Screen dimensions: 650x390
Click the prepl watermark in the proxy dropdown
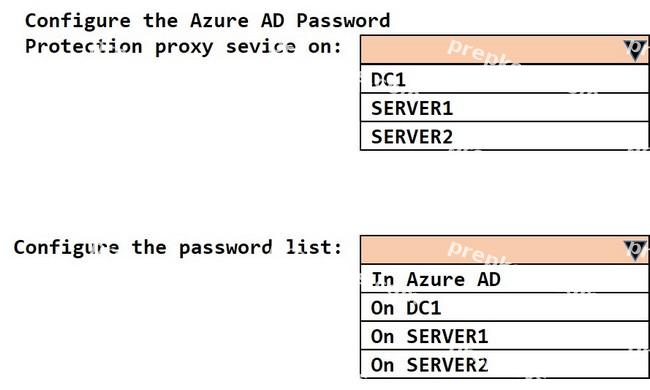point(481,53)
